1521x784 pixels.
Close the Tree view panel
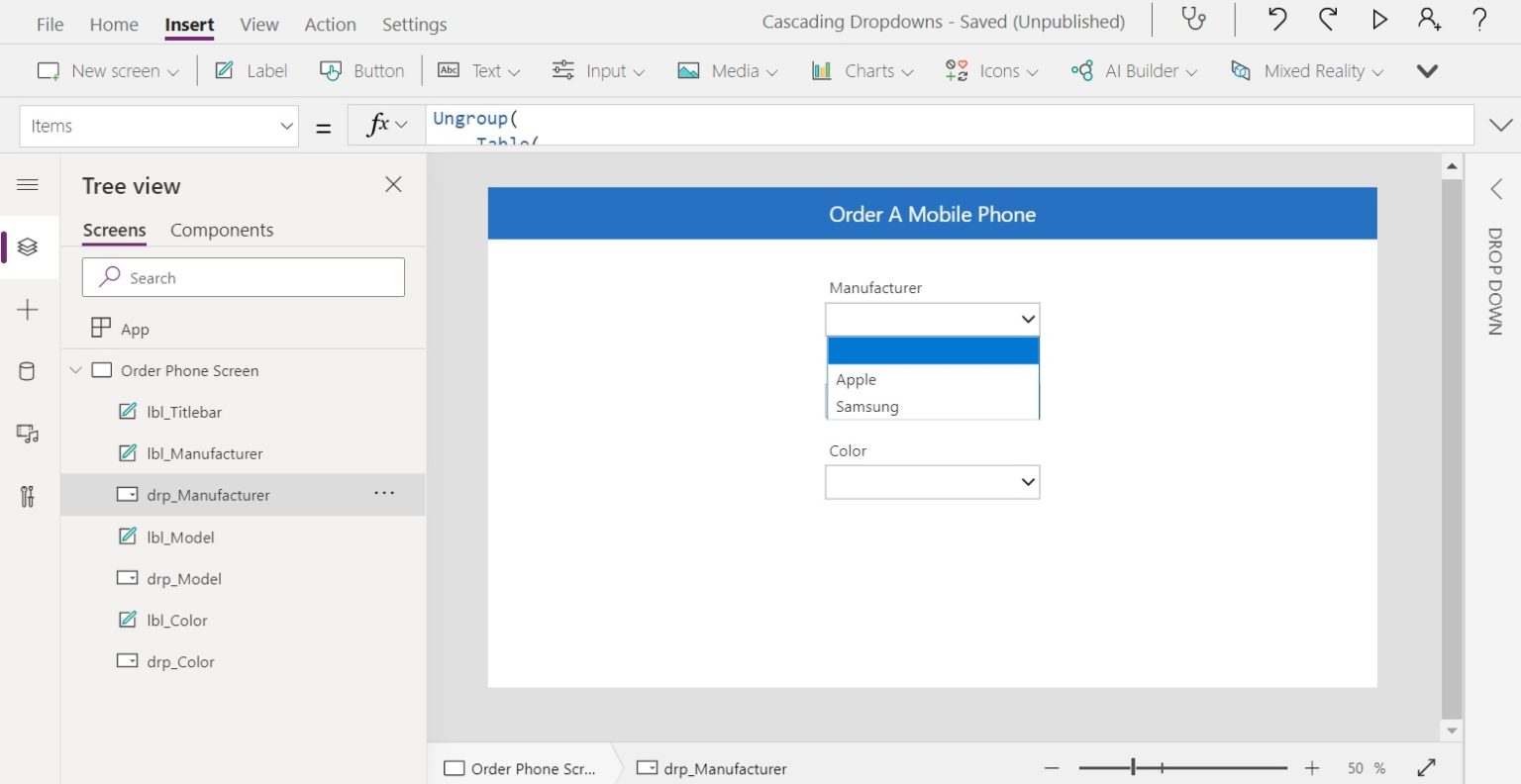click(392, 184)
